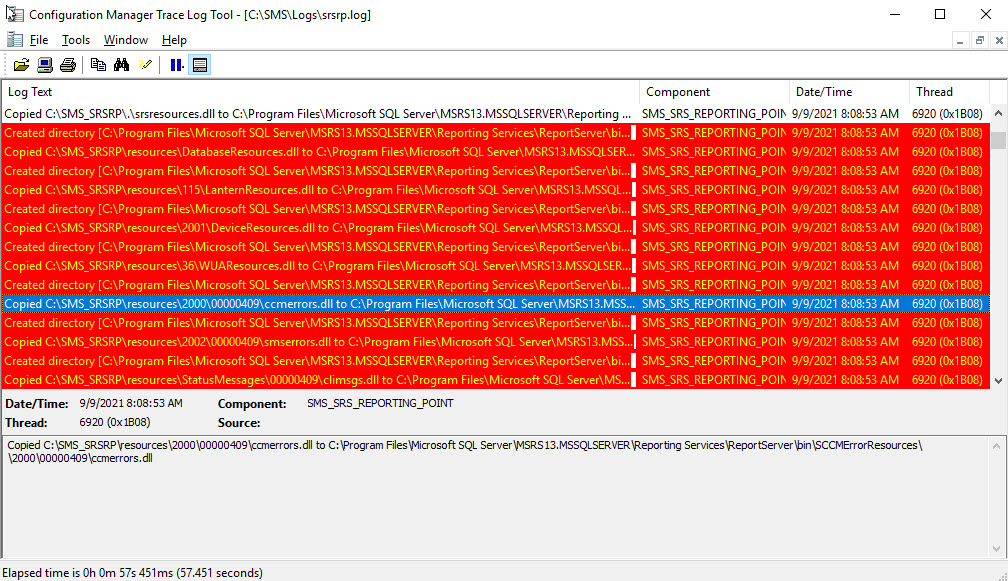Click the Find binoculars icon

click(x=122, y=65)
